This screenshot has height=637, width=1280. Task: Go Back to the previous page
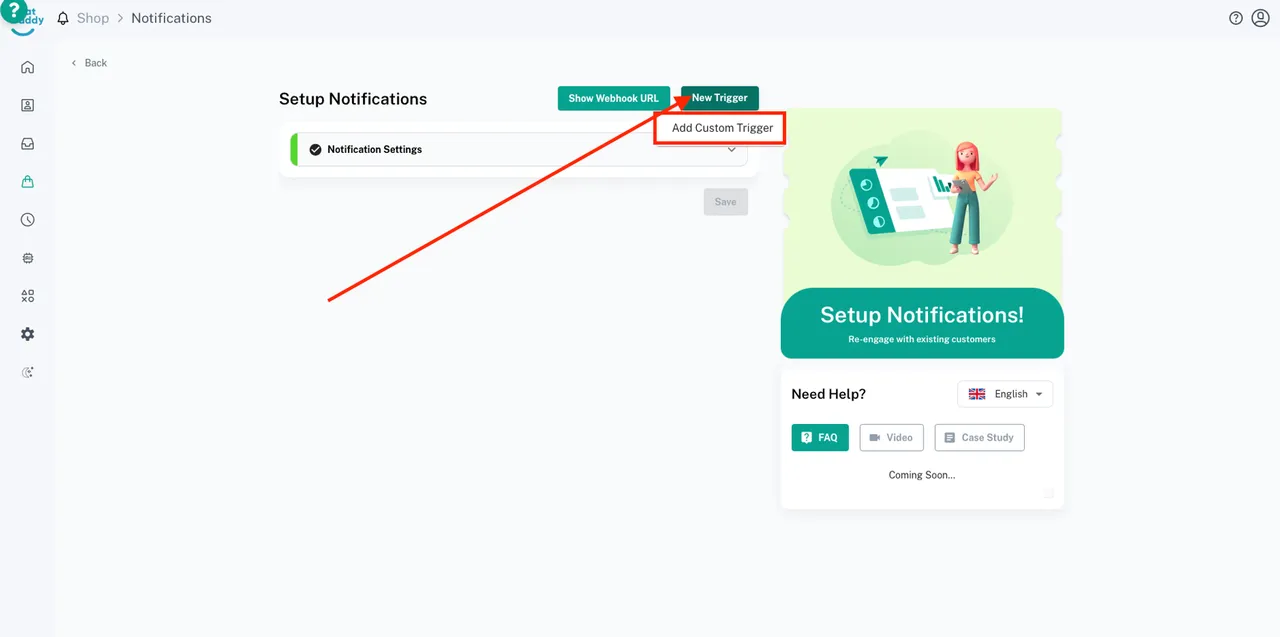pos(90,63)
